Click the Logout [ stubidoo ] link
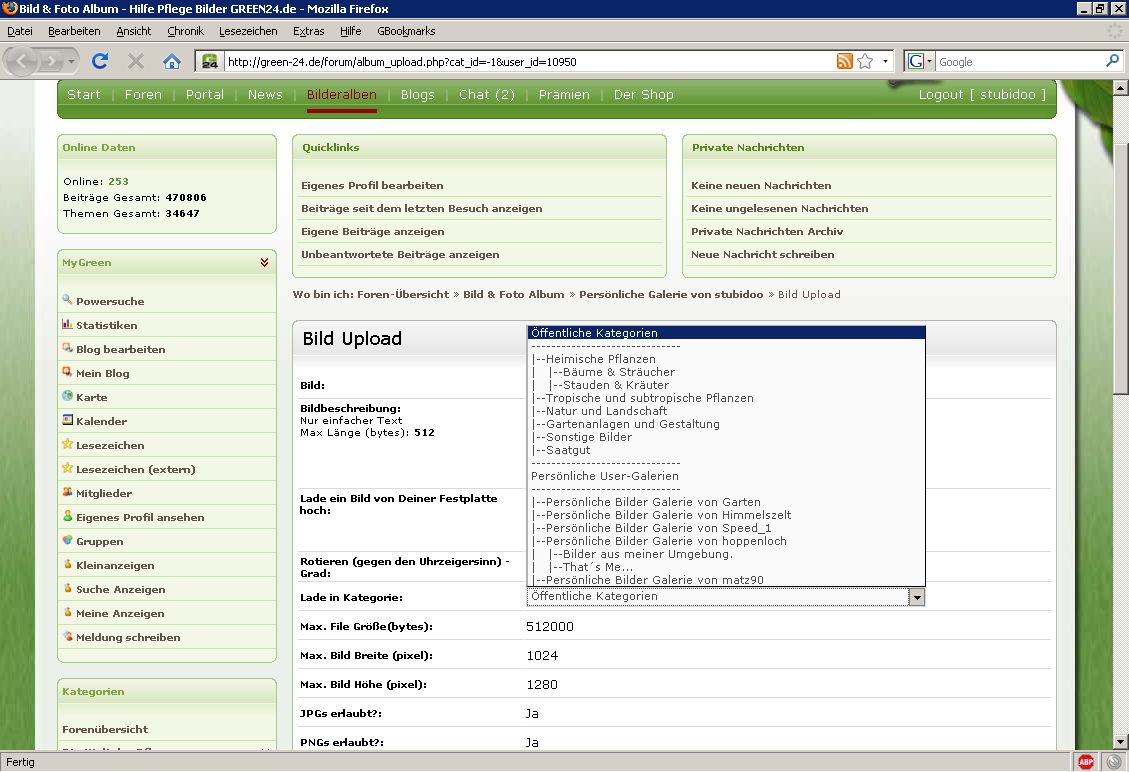Image resolution: width=1129 pixels, height=772 pixels. [982, 95]
